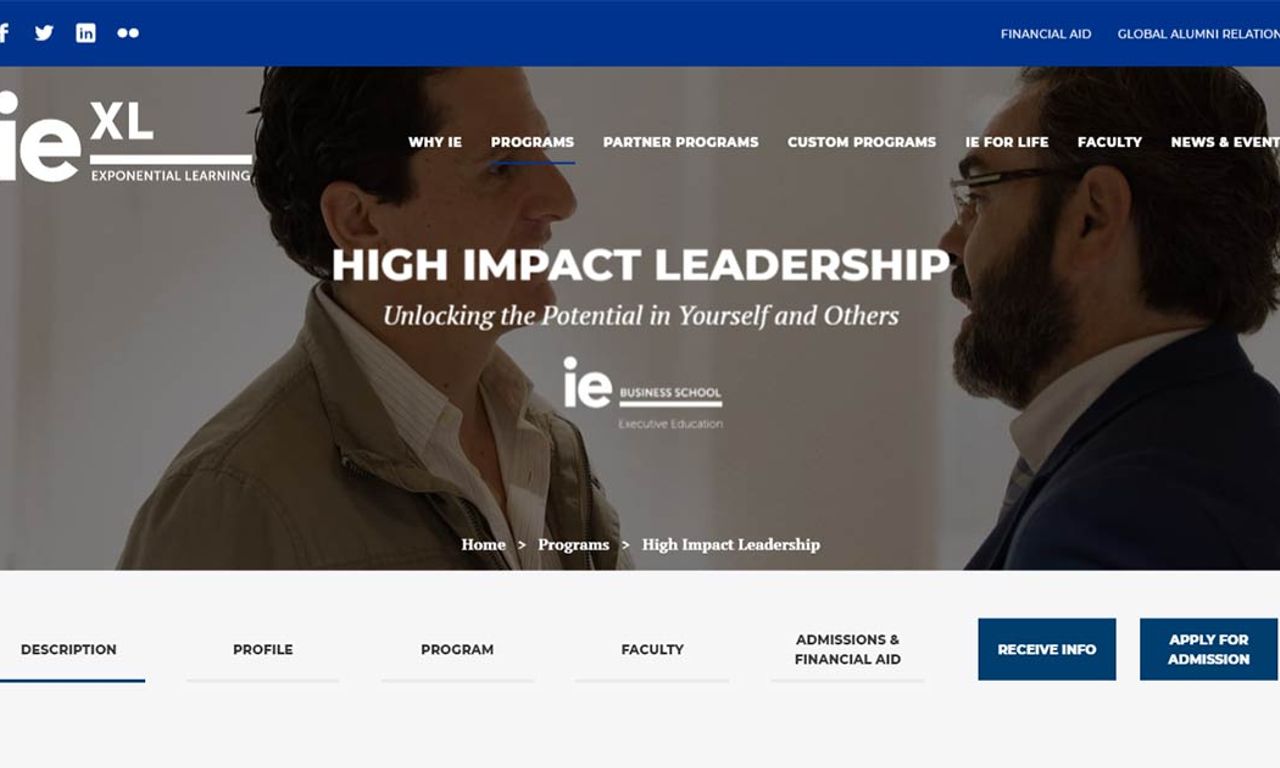Open the Partner Programs menu
Image resolution: width=1280 pixels, height=768 pixels.
pyautogui.click(x=681, y=142)
